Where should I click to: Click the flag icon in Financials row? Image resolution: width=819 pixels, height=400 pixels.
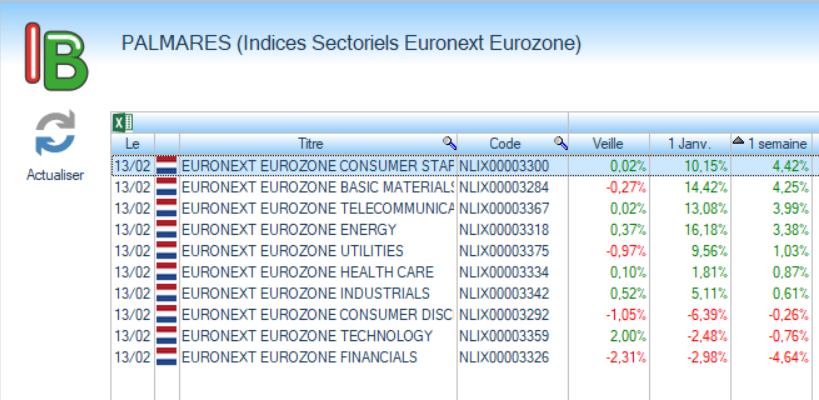166,356
